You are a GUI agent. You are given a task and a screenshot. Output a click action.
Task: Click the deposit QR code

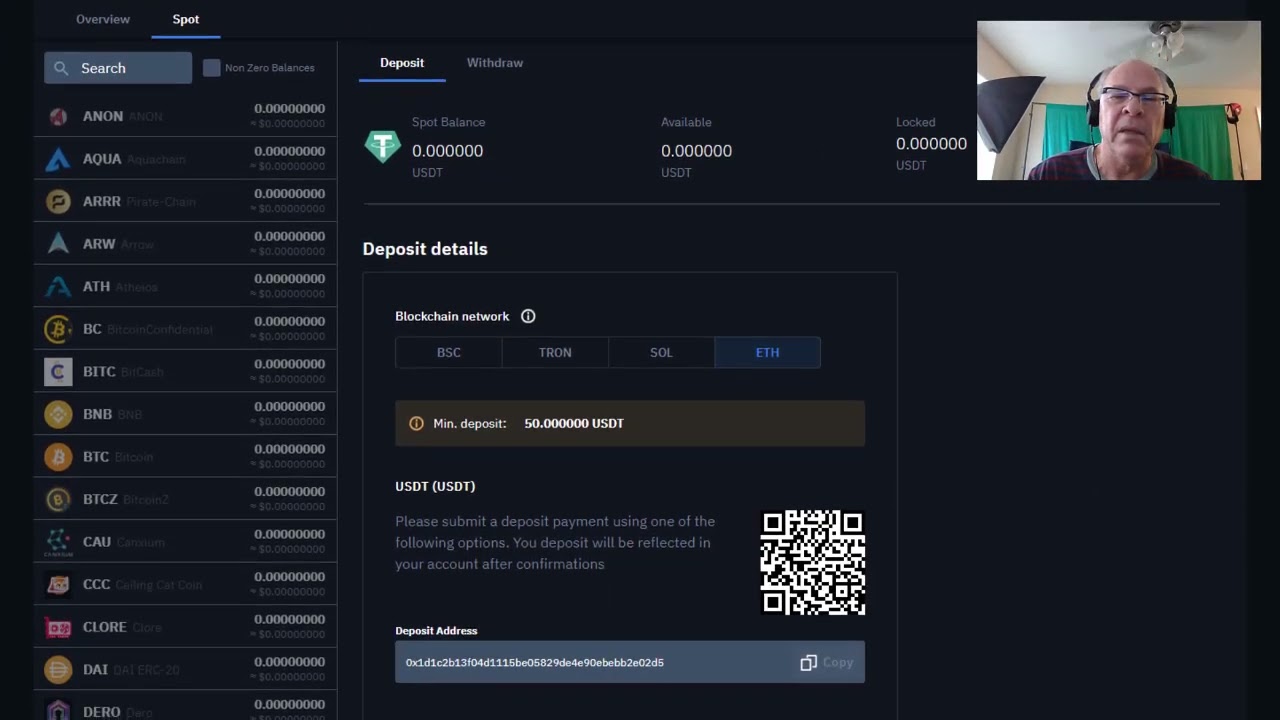tap(813, 562)
